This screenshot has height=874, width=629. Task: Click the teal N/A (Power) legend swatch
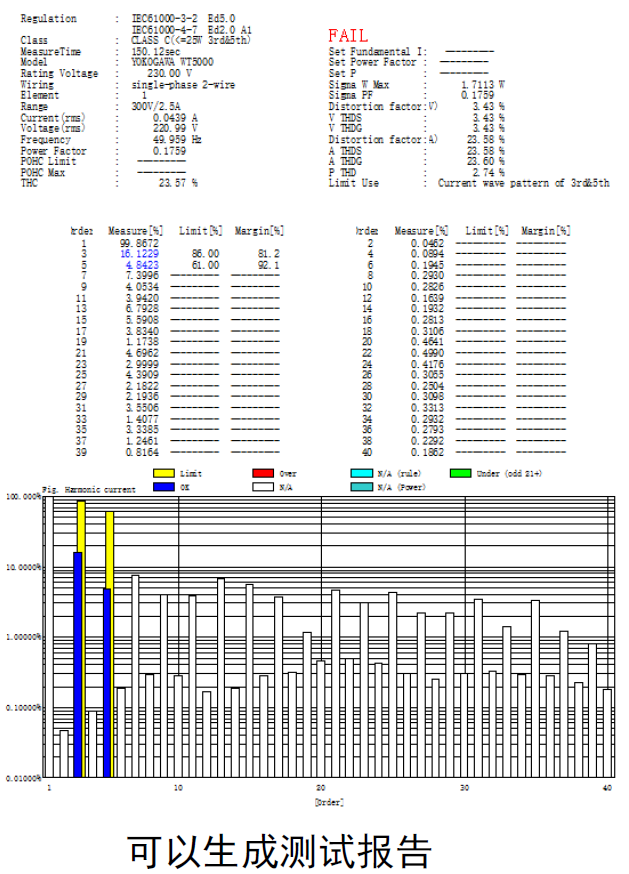coord(363,487)
